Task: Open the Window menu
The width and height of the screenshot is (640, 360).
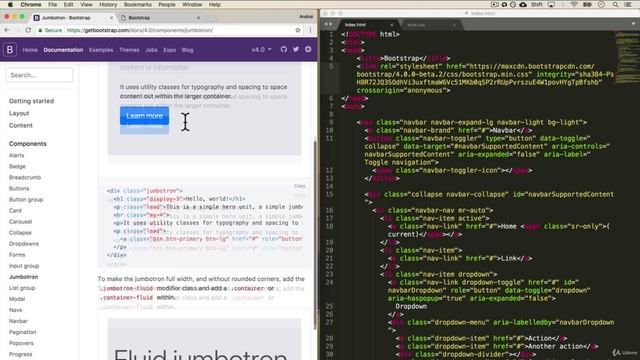Action: pyautogui.click(x=192, y=4)
